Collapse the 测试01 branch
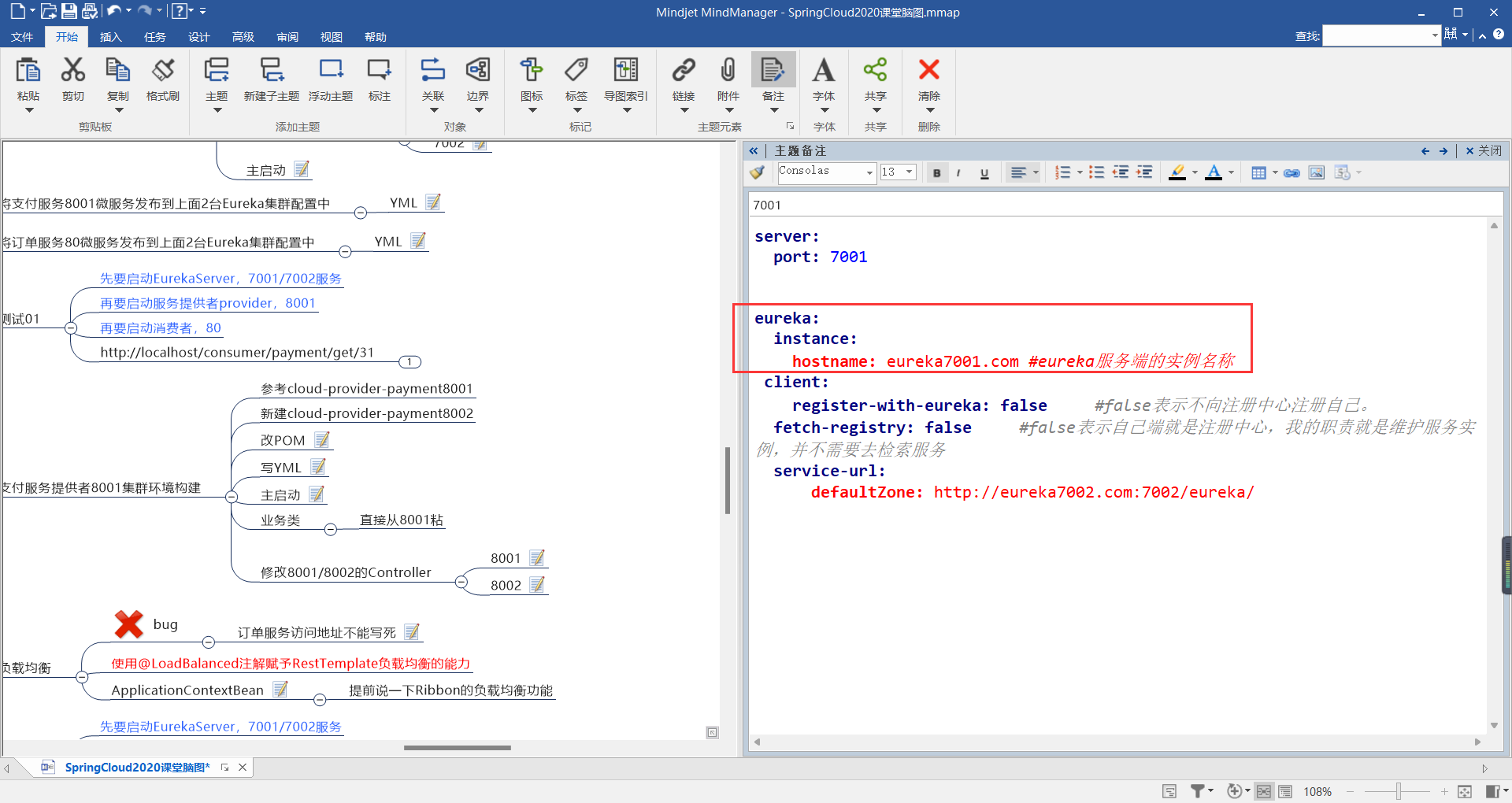The width and height of the screenshot is (1512, 803). pos(71,328)
